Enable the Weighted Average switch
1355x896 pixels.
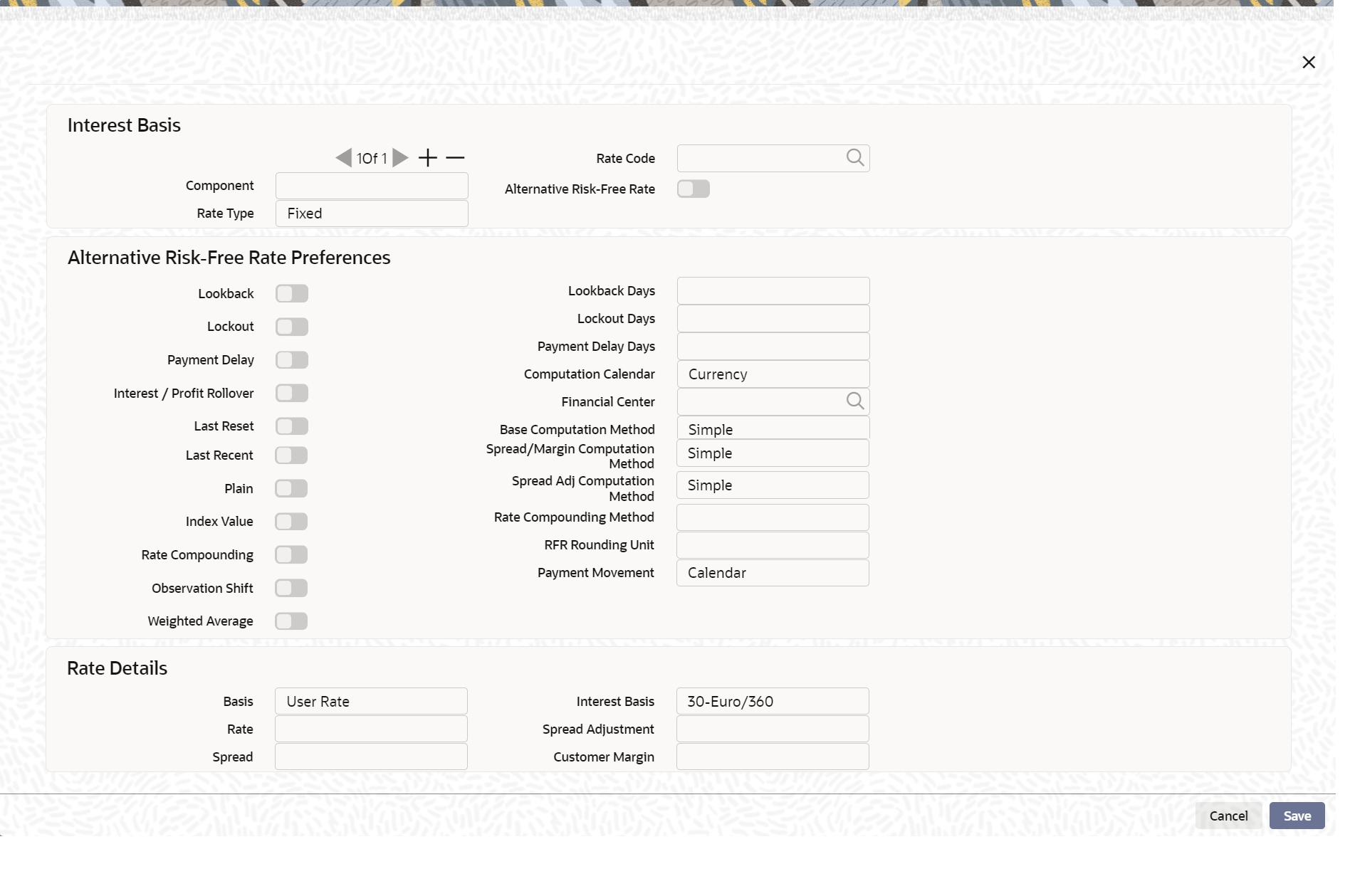[291, 621]
